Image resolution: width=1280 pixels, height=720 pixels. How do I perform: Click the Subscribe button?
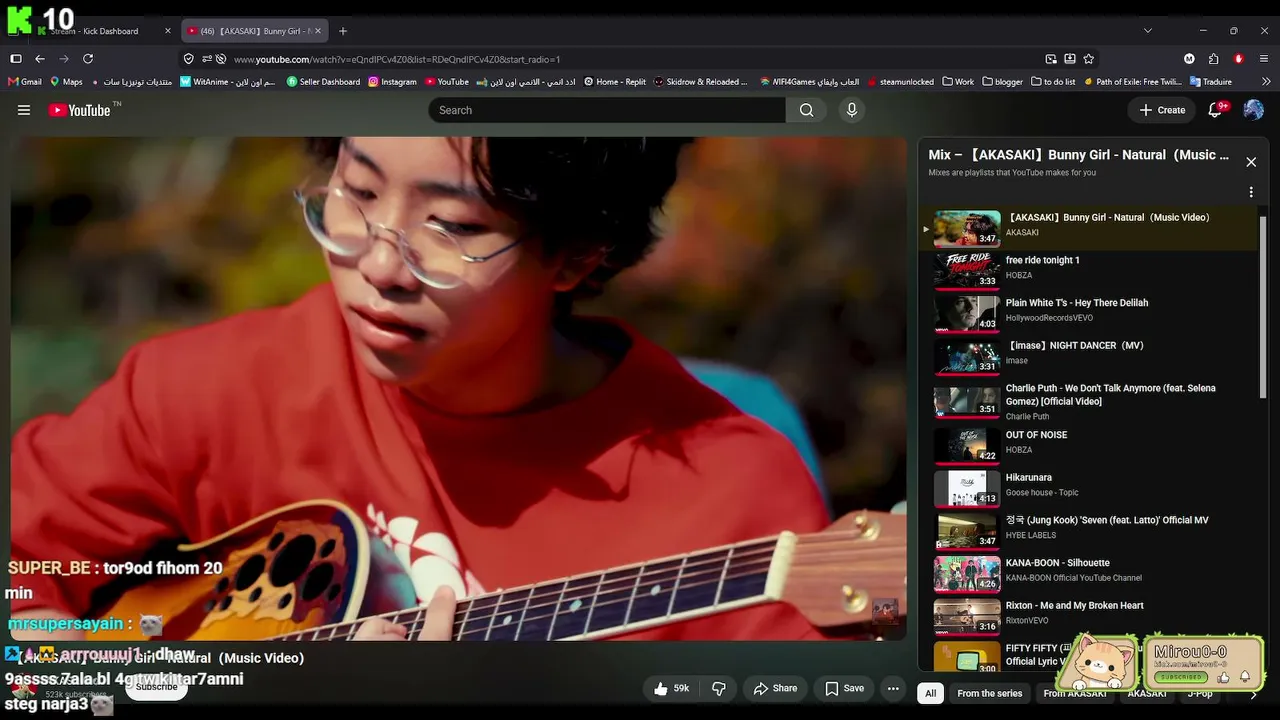tap(156, 687)
